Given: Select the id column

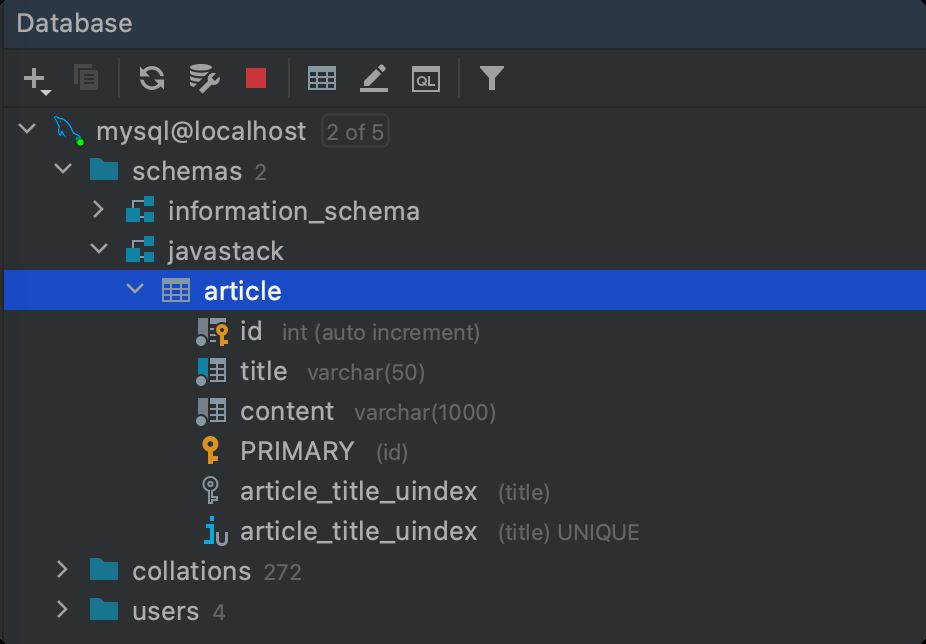Looking at the screenshot, I should click(251, 331).
